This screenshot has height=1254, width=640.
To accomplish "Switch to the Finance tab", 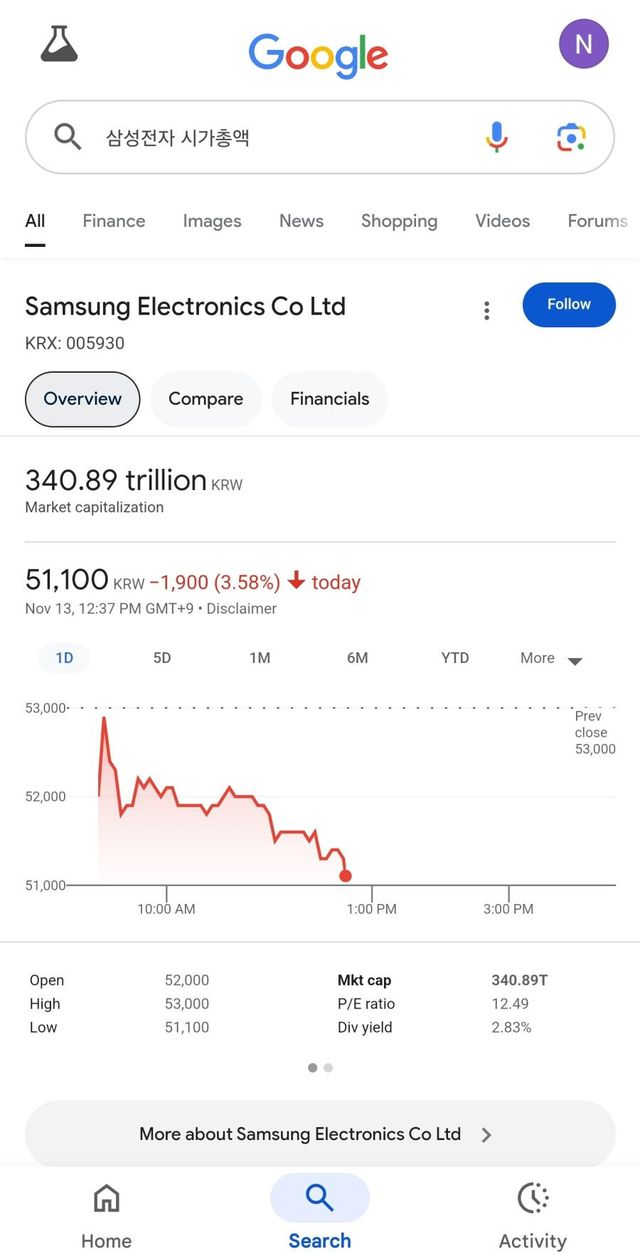I will [113, 221].
